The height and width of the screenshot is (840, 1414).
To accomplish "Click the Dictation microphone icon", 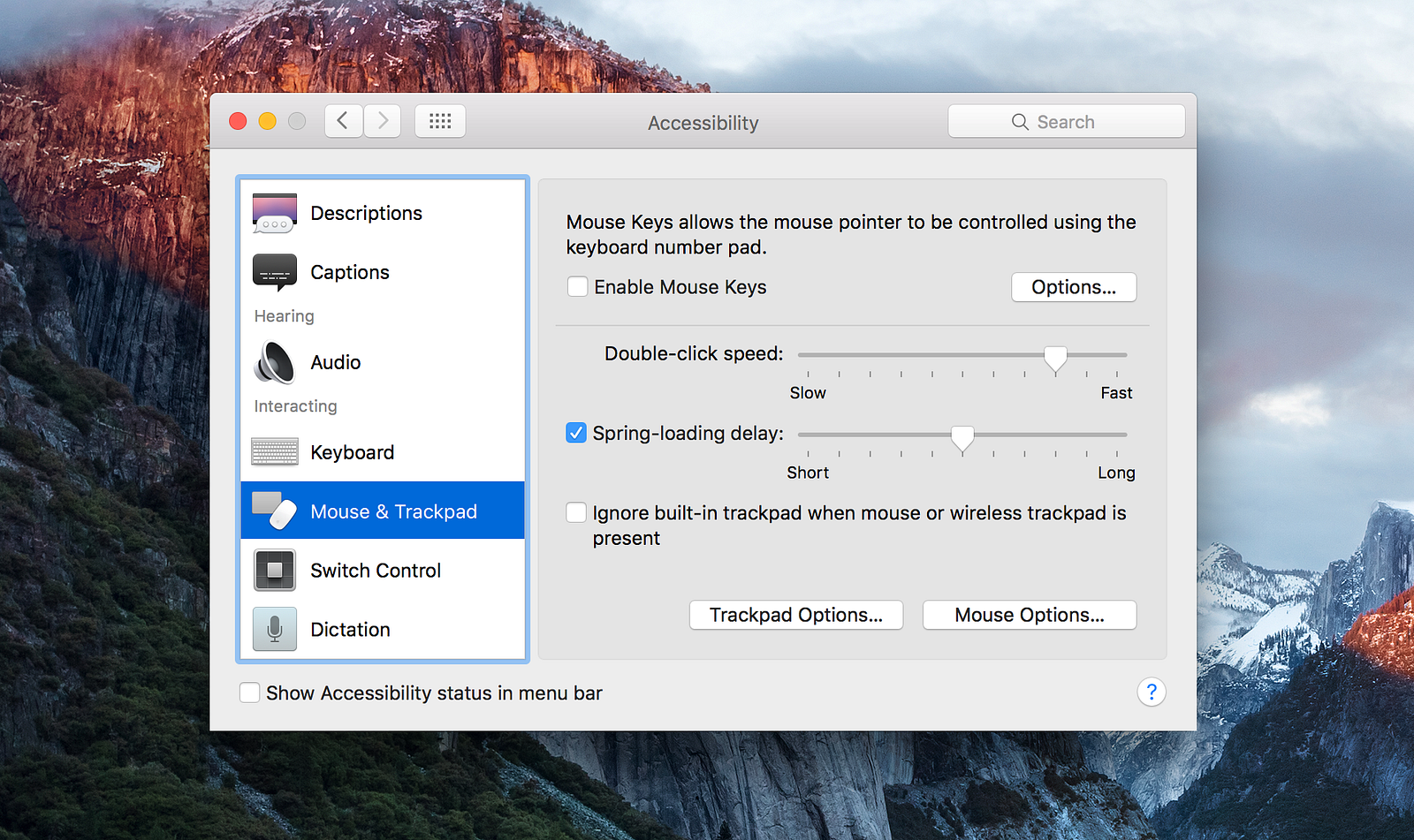I will pos(275,630).
